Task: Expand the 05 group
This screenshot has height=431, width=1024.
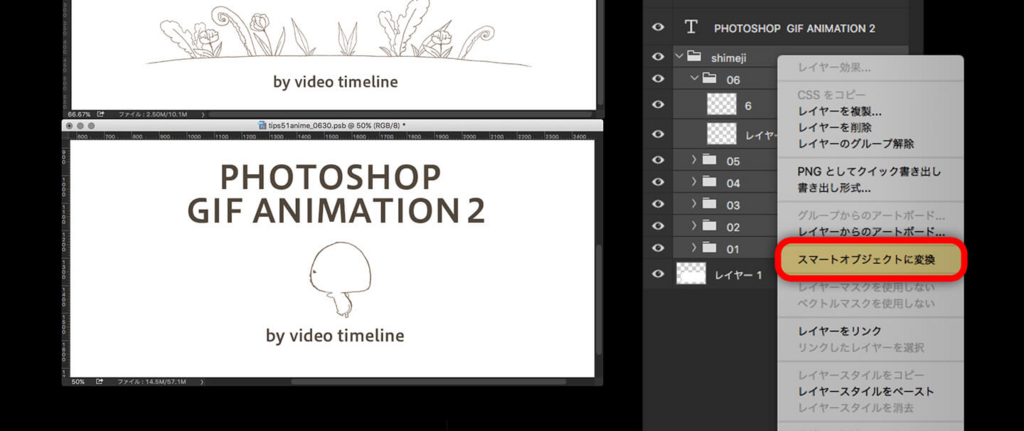Action: pos(694,160)
